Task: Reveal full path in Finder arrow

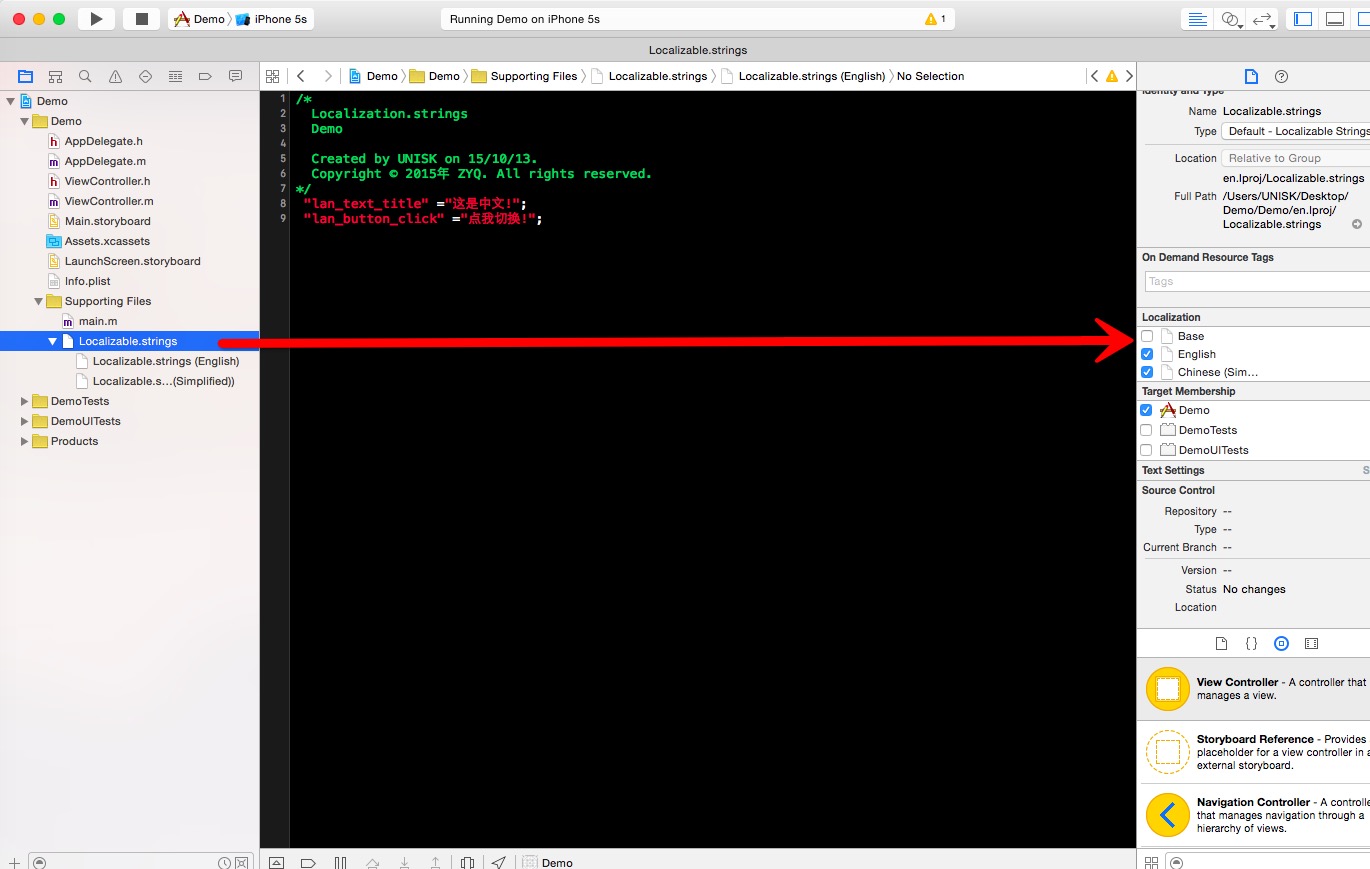Action: (x=1357, y=224)
